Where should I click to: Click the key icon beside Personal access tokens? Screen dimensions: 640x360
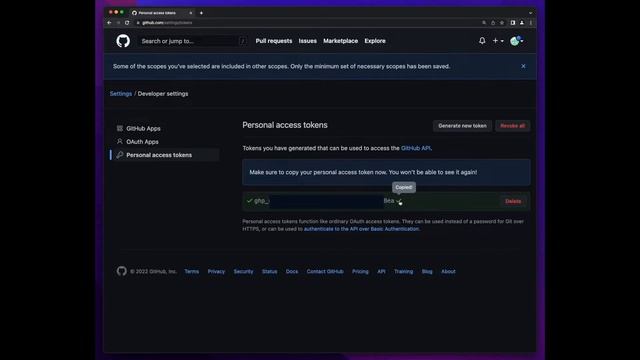tap(120, 155)
